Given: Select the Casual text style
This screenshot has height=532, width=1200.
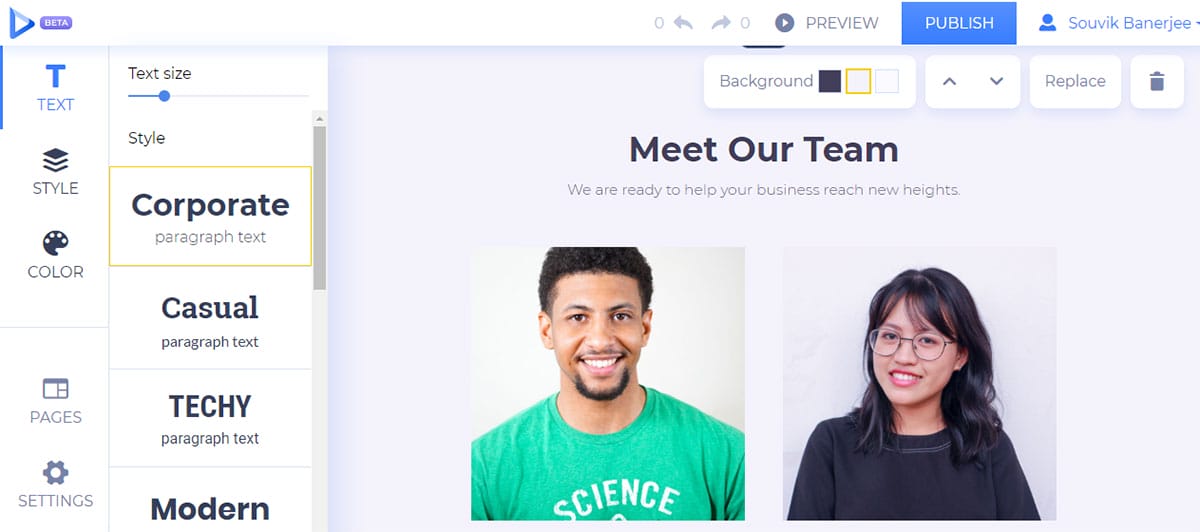Looking at the screenshot, I should (x=210, y=319).
